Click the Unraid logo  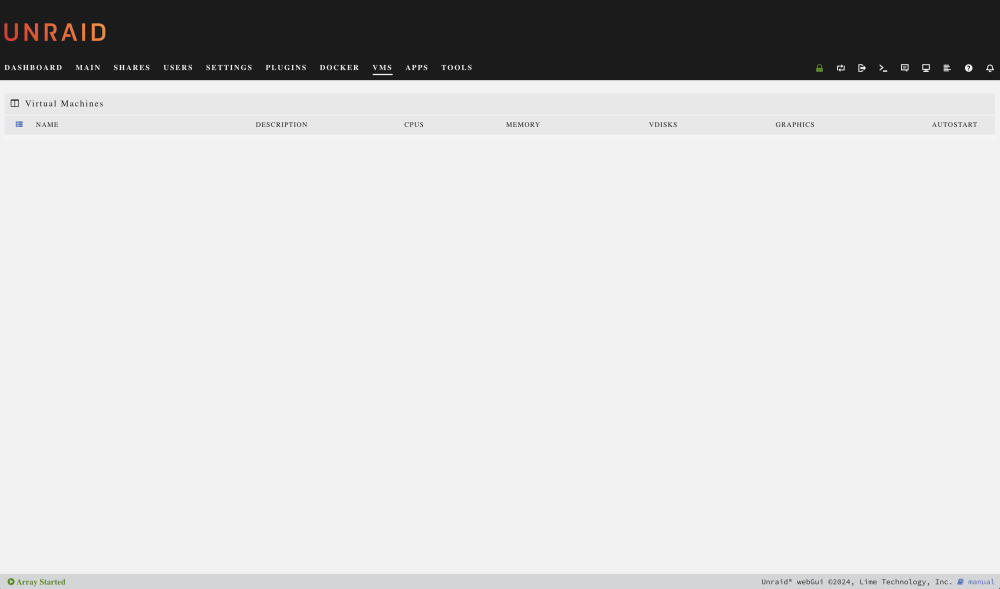coord(55,33)
